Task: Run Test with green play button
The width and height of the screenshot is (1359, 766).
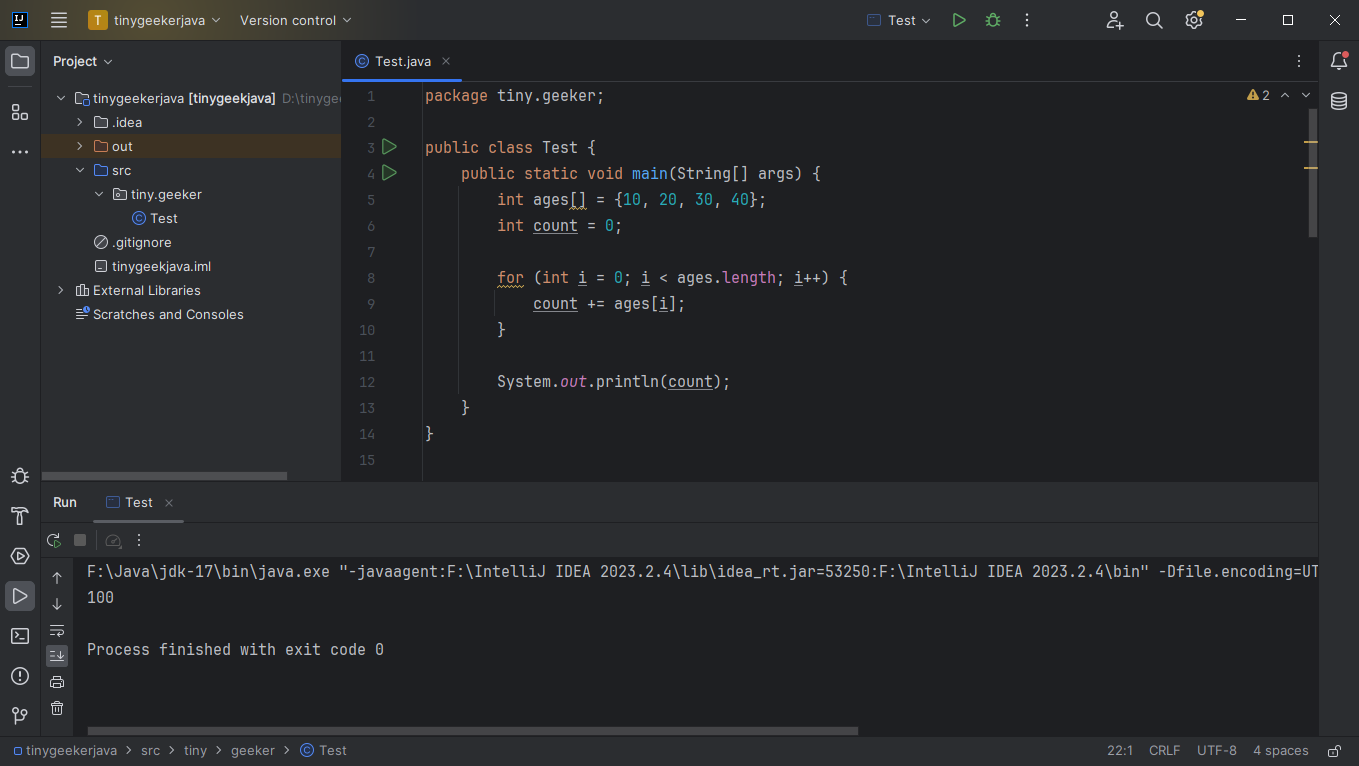Action: coord(959,20)
